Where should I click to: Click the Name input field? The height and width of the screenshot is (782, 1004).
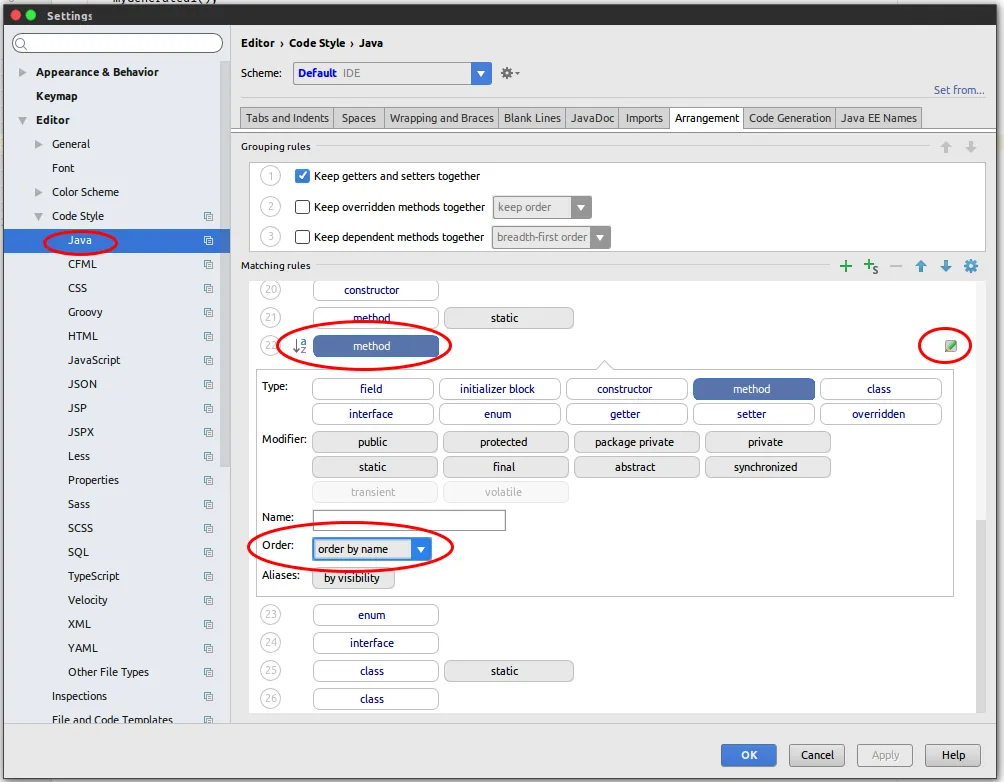[409, 520]
